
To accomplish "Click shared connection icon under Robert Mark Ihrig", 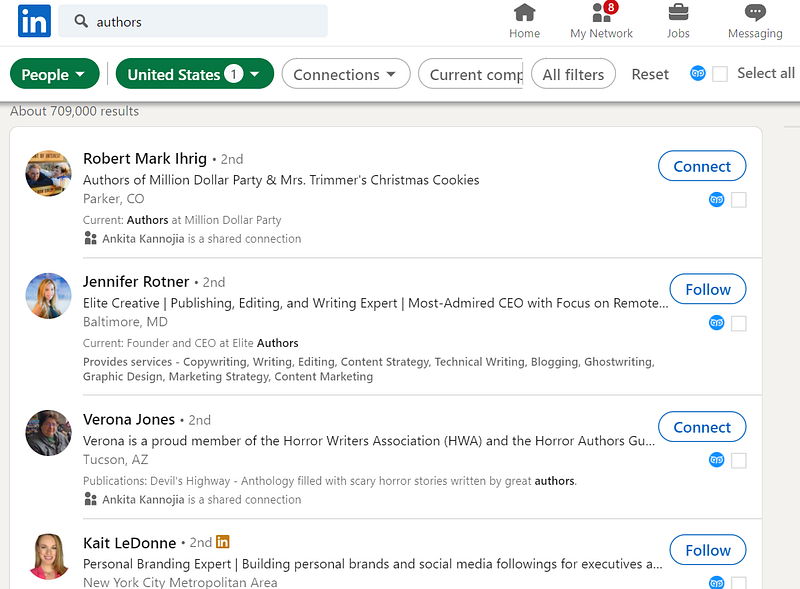I will click(x=90, y=238).
